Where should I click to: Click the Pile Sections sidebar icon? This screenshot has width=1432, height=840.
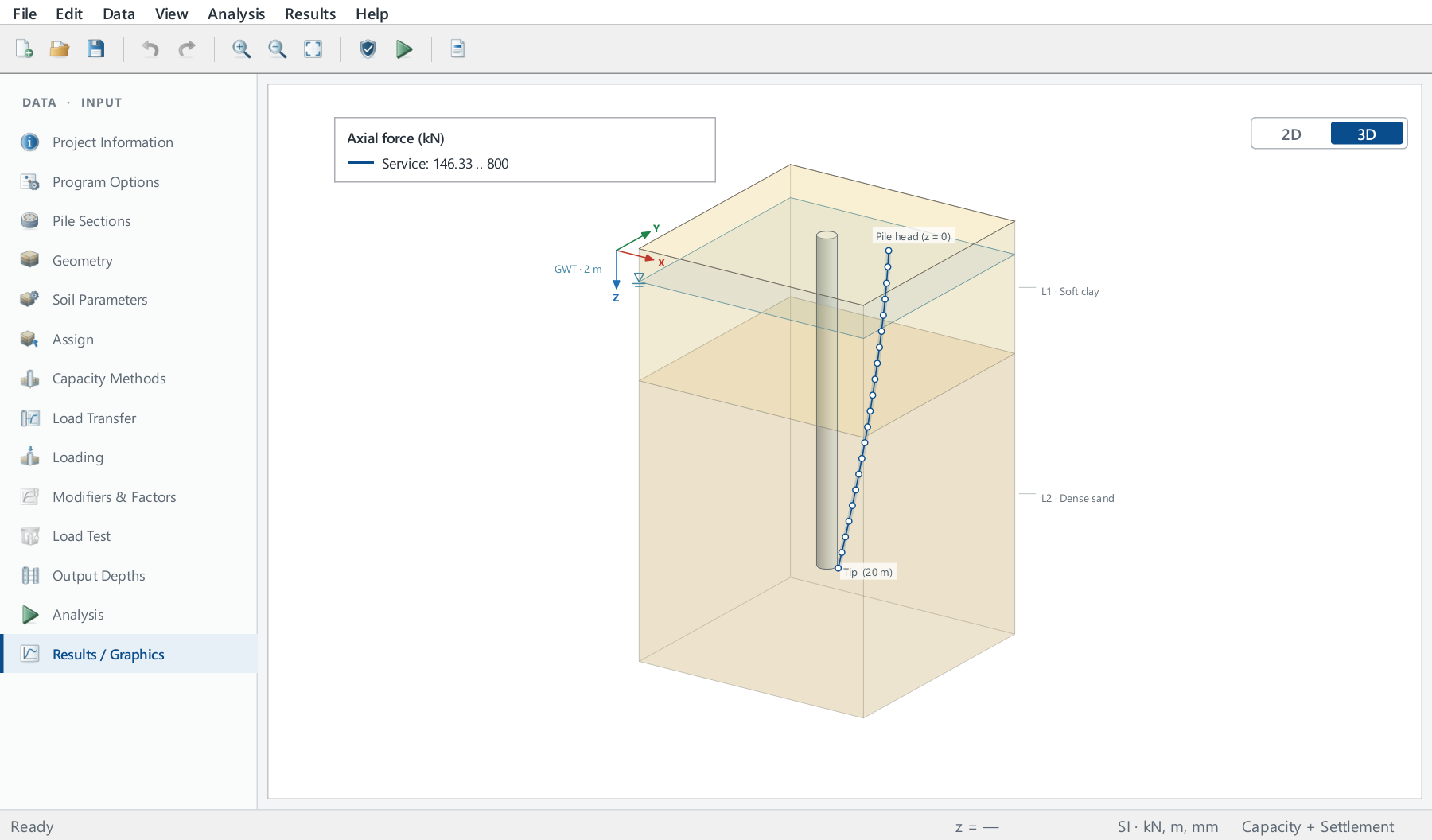click(x=29, y=221)
